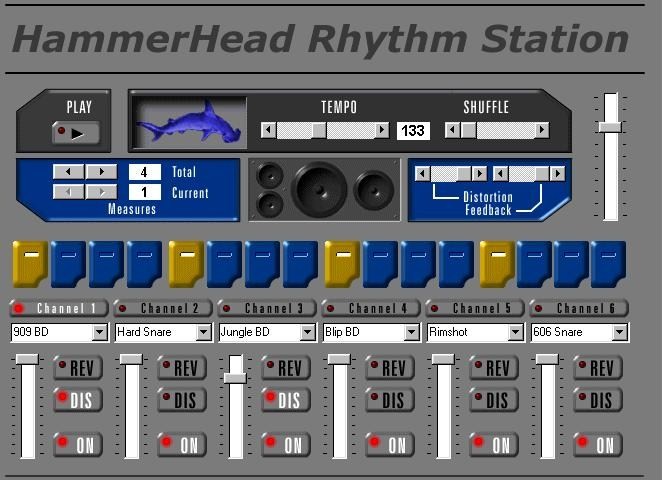
Task: Toggle REV on Channel 3
Action: (x=286, y=368)
